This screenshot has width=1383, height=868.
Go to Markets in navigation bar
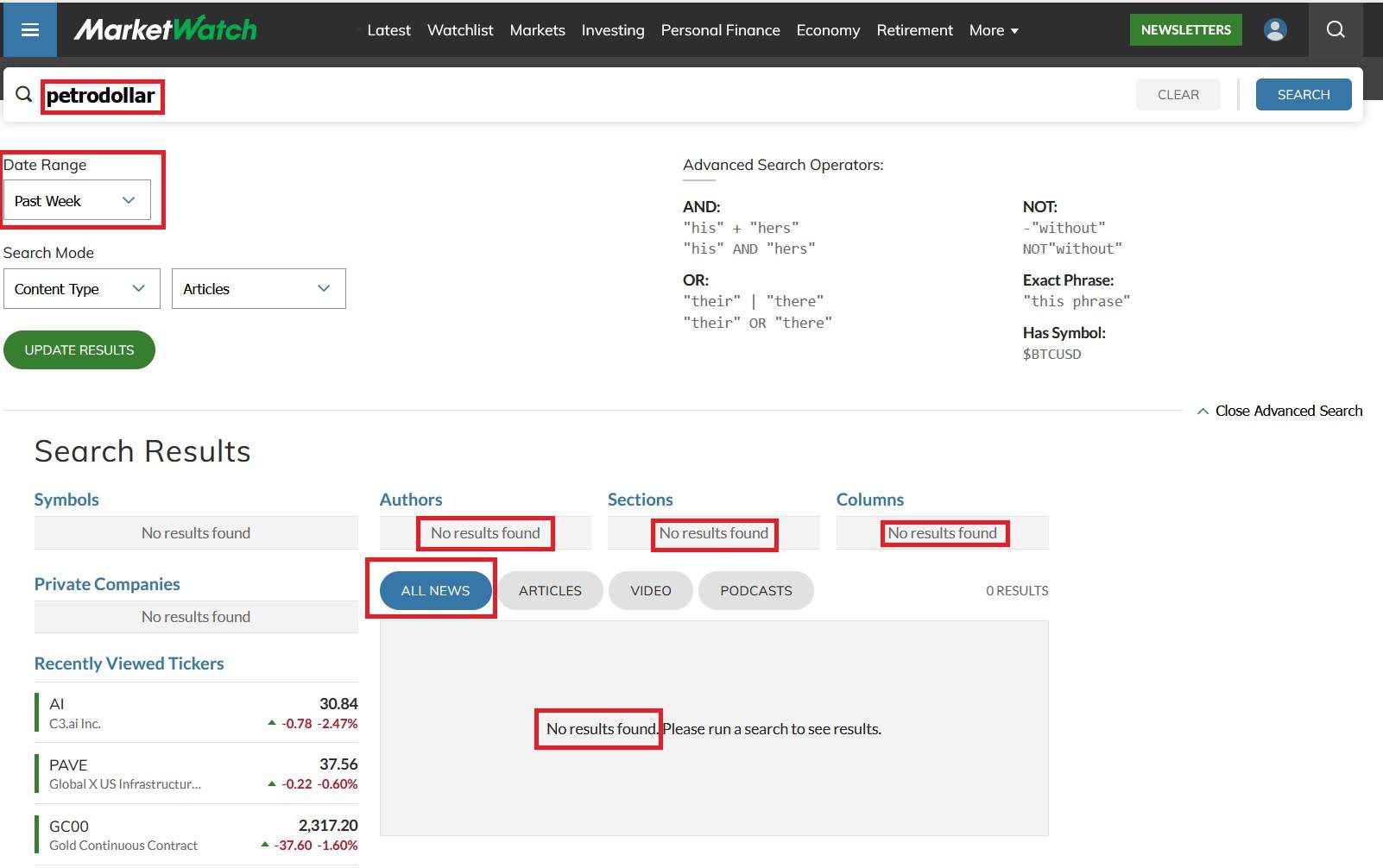(x=537, y=30)
